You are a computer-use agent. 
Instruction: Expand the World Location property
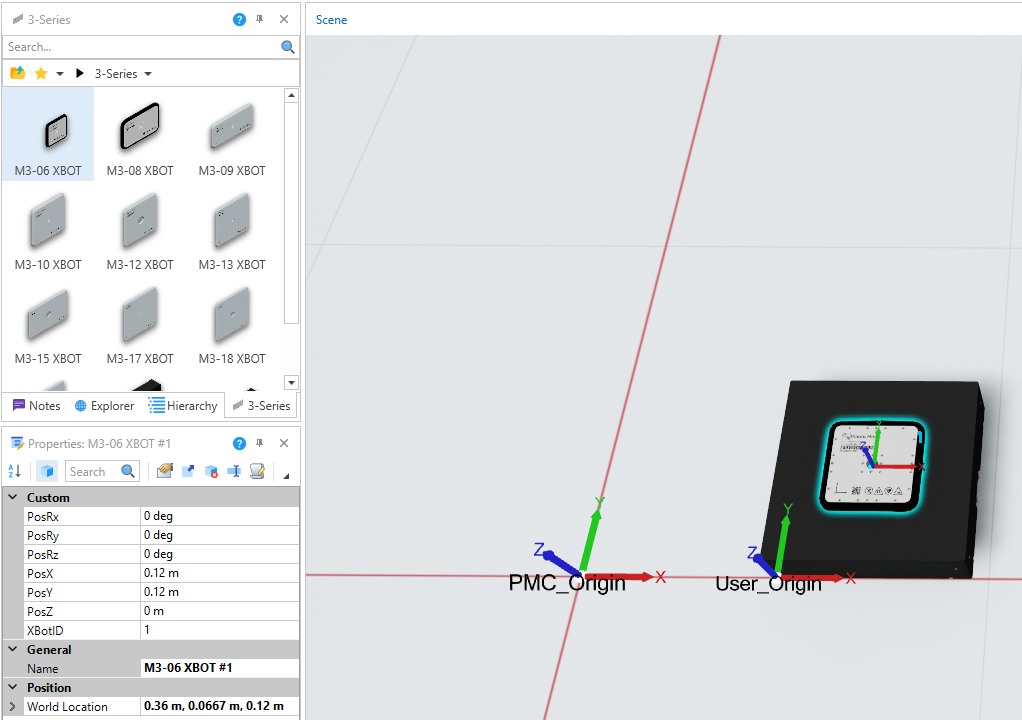click(12, 706)
